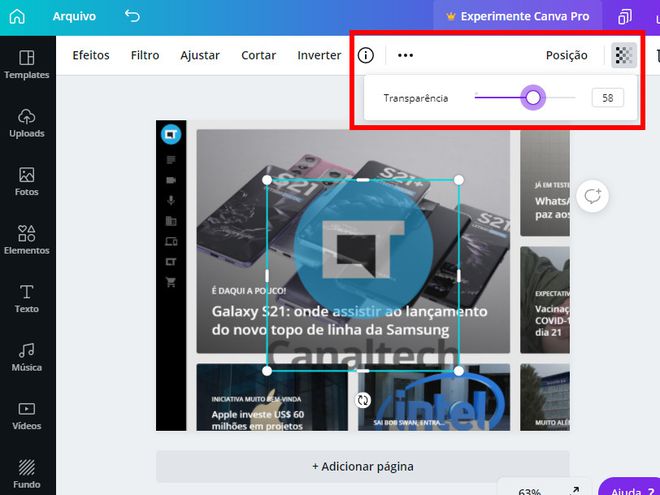Click the Transparência label

tap(415, 98)
